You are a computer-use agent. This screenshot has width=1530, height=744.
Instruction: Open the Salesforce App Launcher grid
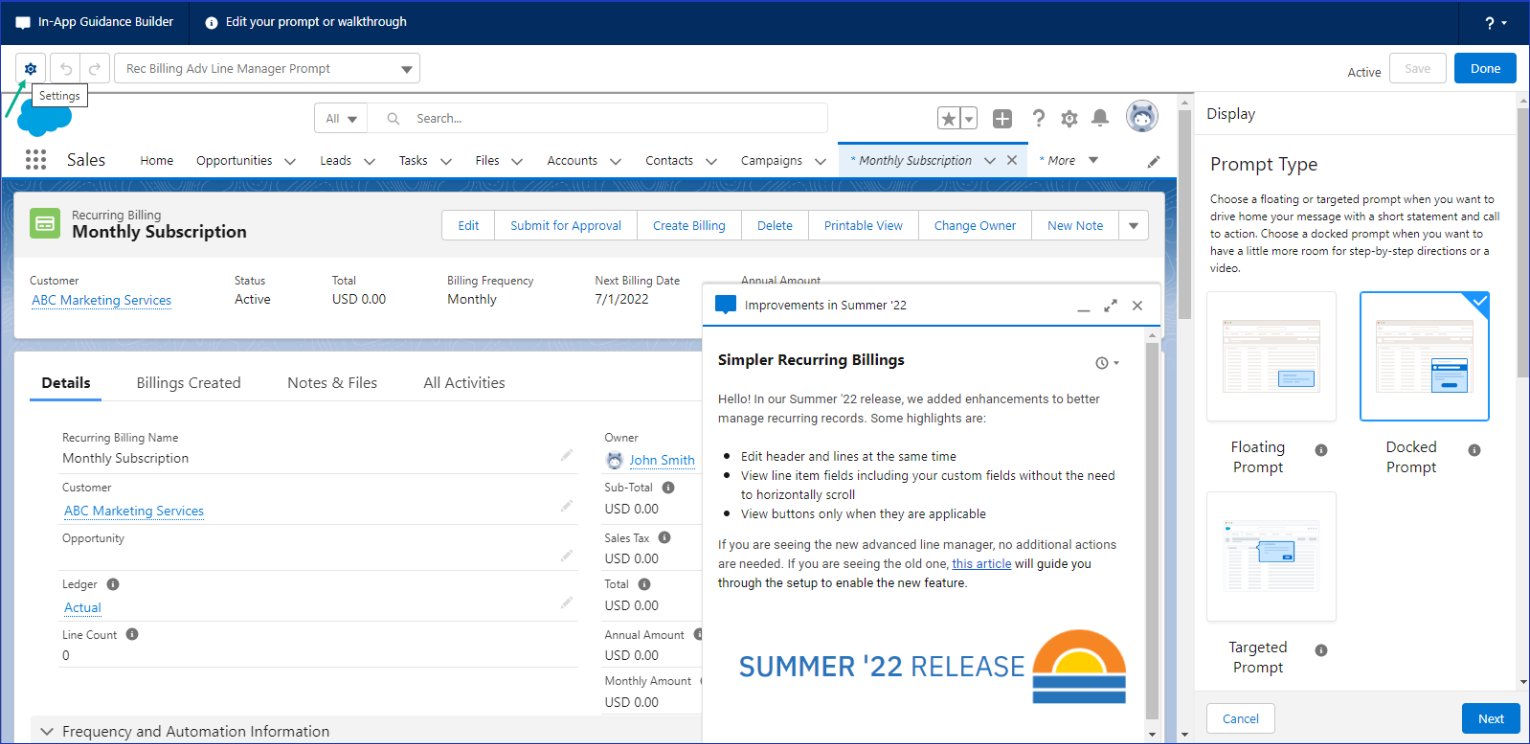tap(36, 160)
